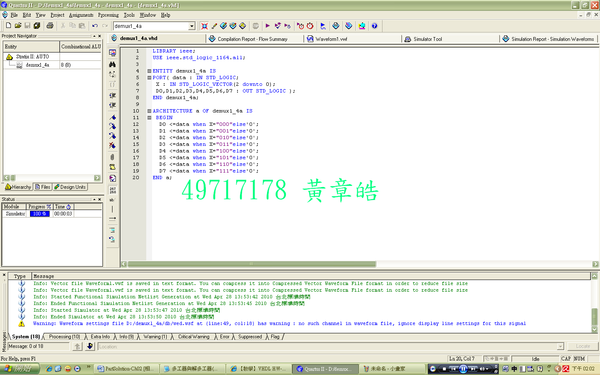Image resolution: width=600 pixels, height=375 pixels.
Task: Start simulation with the blue waveform arrow icon
Action: point(323,26)
